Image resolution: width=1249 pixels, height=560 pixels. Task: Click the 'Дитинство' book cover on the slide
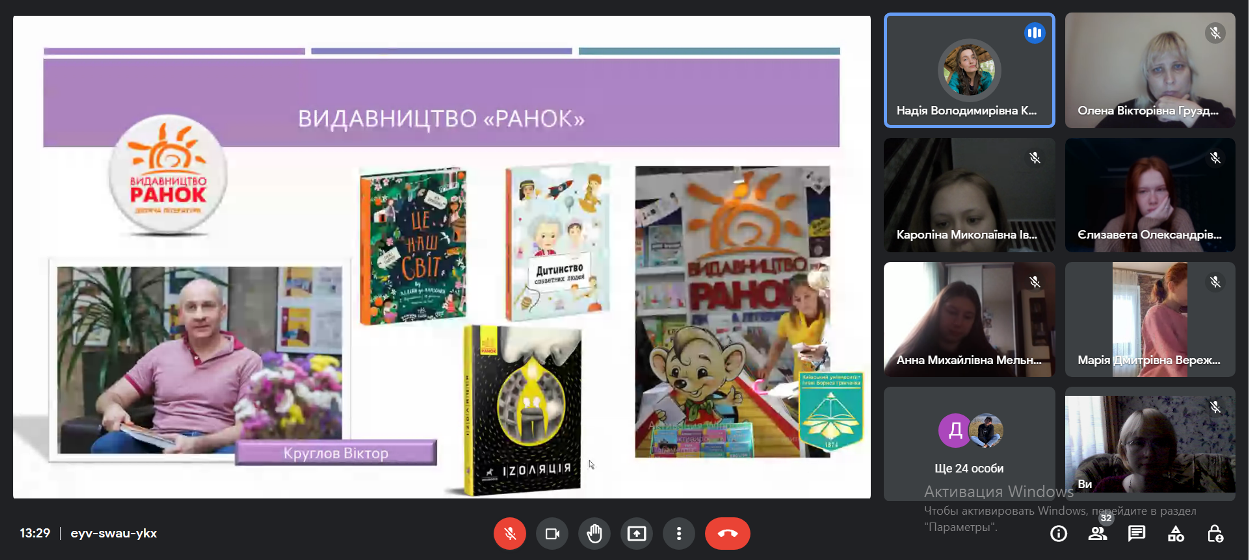point(558,243)
